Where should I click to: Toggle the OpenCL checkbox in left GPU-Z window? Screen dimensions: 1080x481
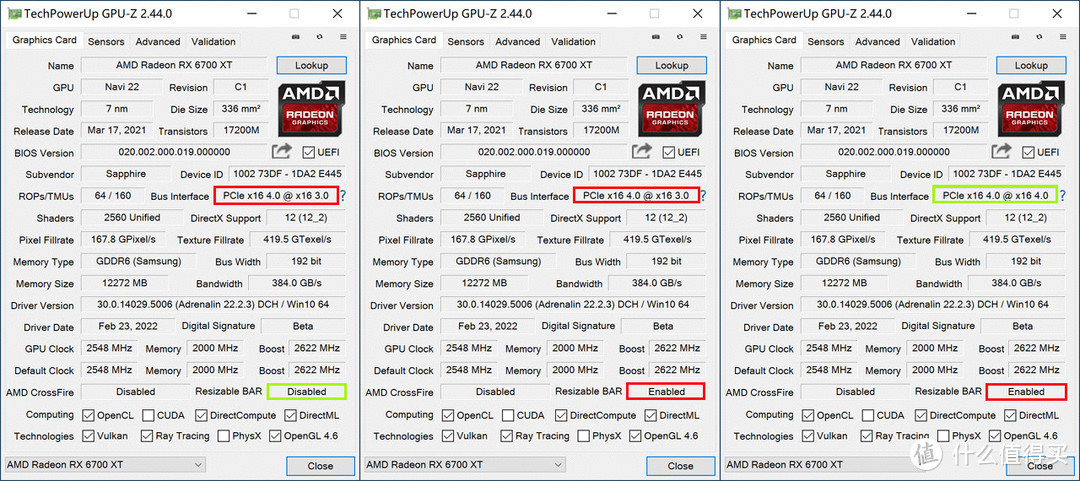pyautogui.click(x=87, y=416)
